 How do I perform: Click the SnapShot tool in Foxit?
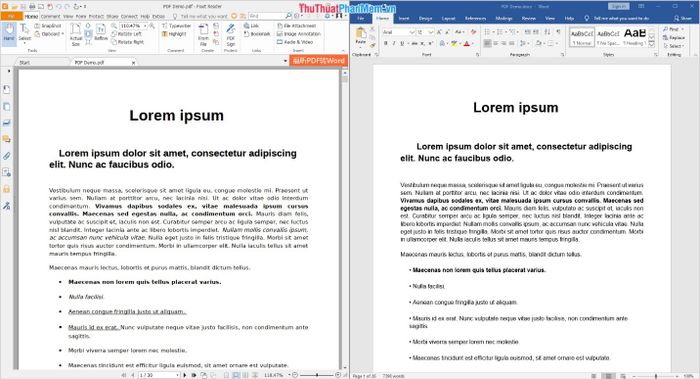[x=48, y=26]
